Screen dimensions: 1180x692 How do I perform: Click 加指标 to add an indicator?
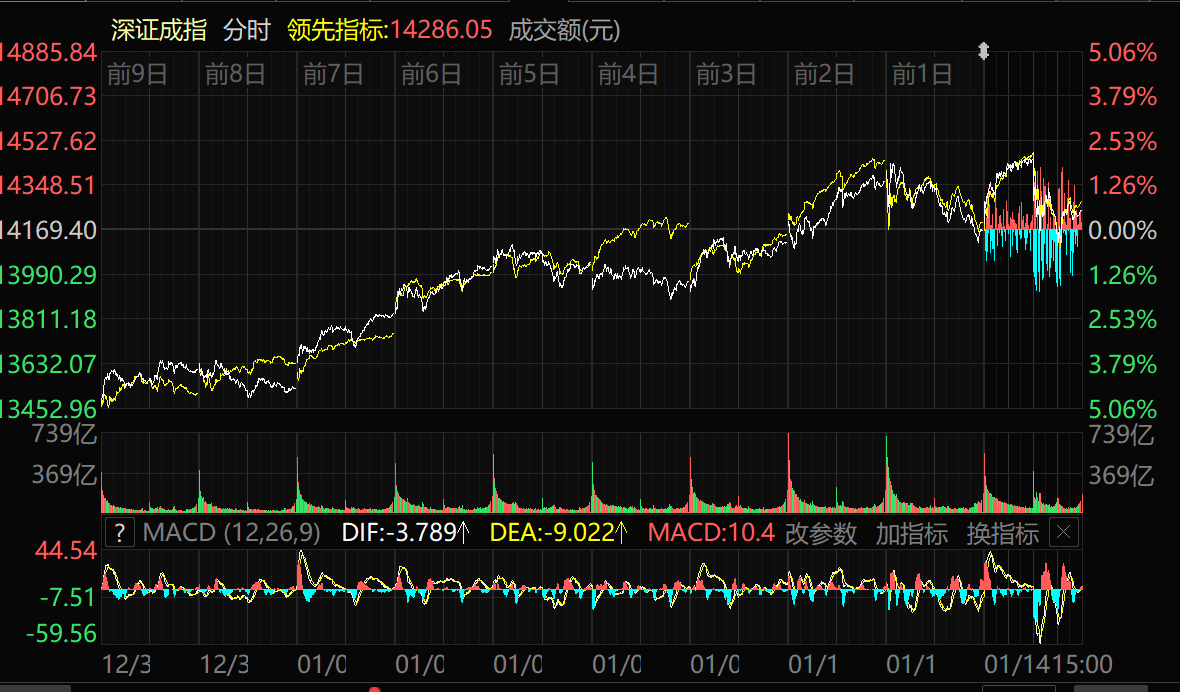coord(911,533)
